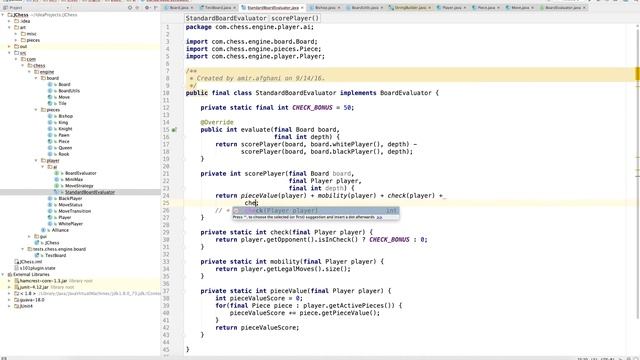Screen dimensions: 640x360
Task: Expand the .idea folder
Action: [x=9, y=21]
